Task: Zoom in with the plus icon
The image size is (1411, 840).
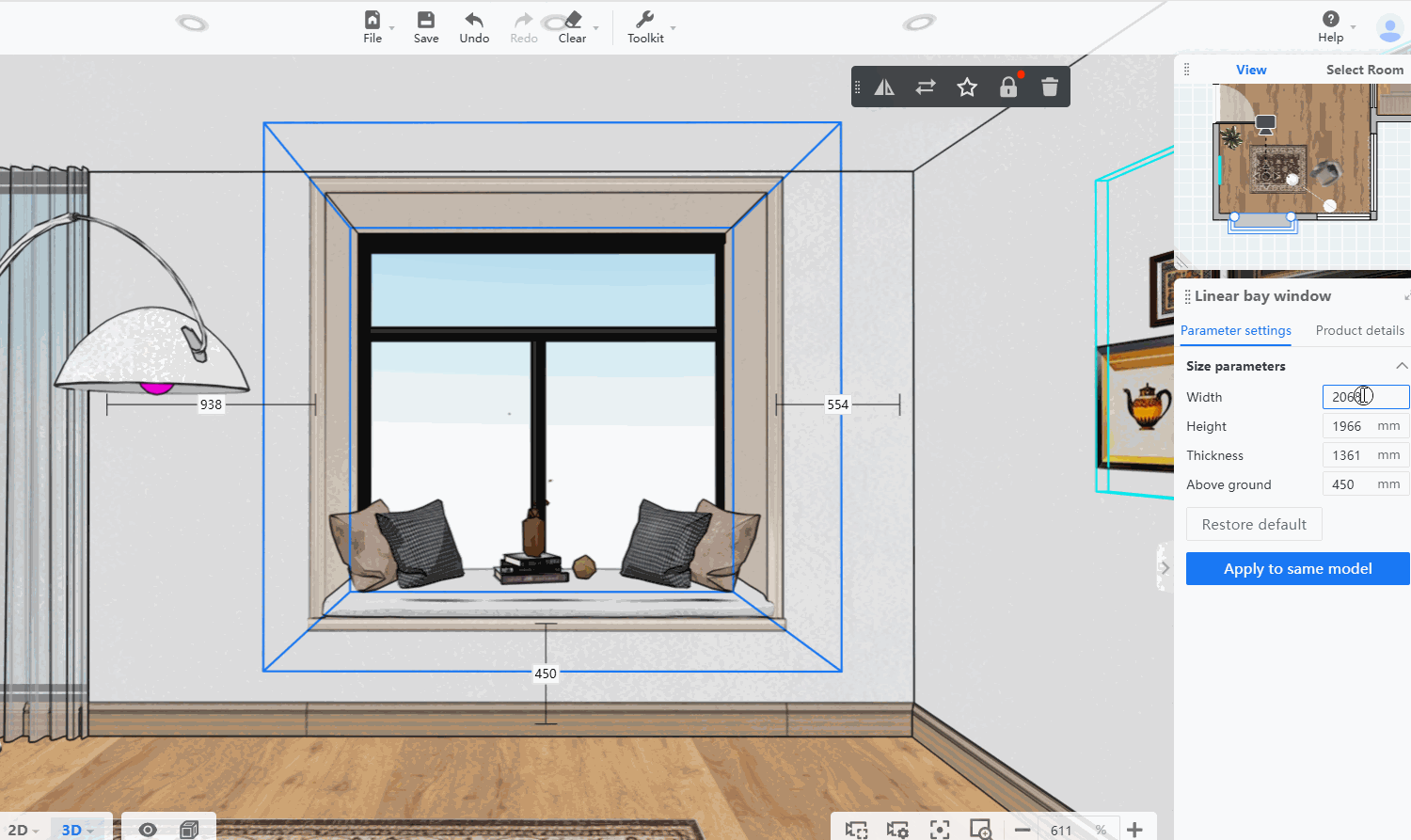Action: [x=1134, y=830]
